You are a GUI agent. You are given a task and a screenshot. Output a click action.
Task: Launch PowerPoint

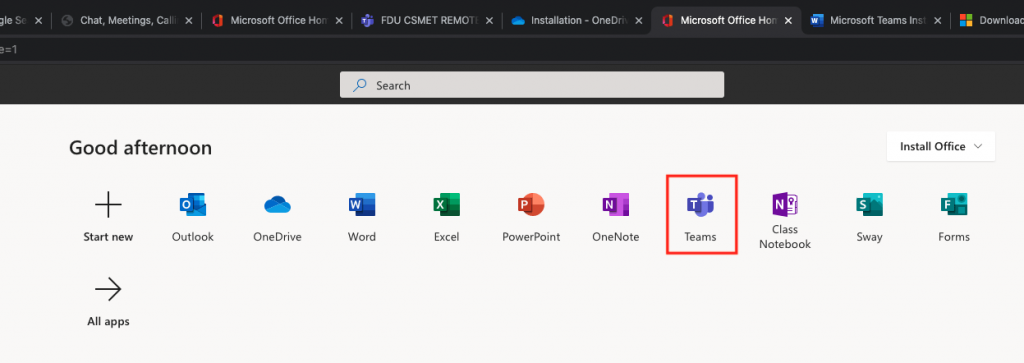point(531,217)
